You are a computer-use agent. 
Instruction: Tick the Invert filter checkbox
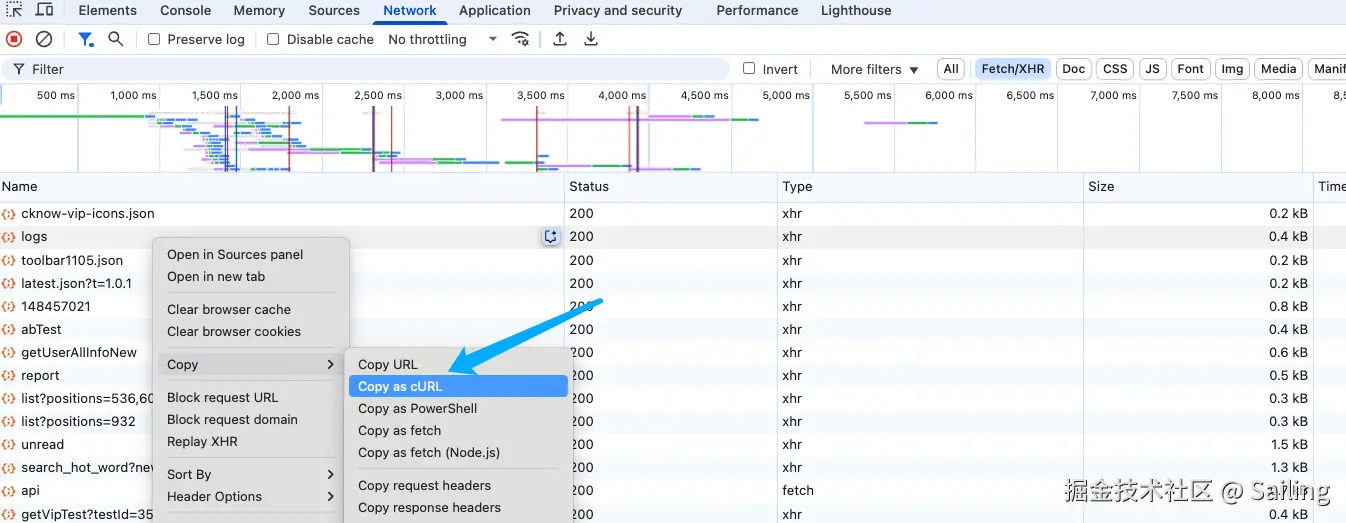pyautogui.click(x=749, y=69)
